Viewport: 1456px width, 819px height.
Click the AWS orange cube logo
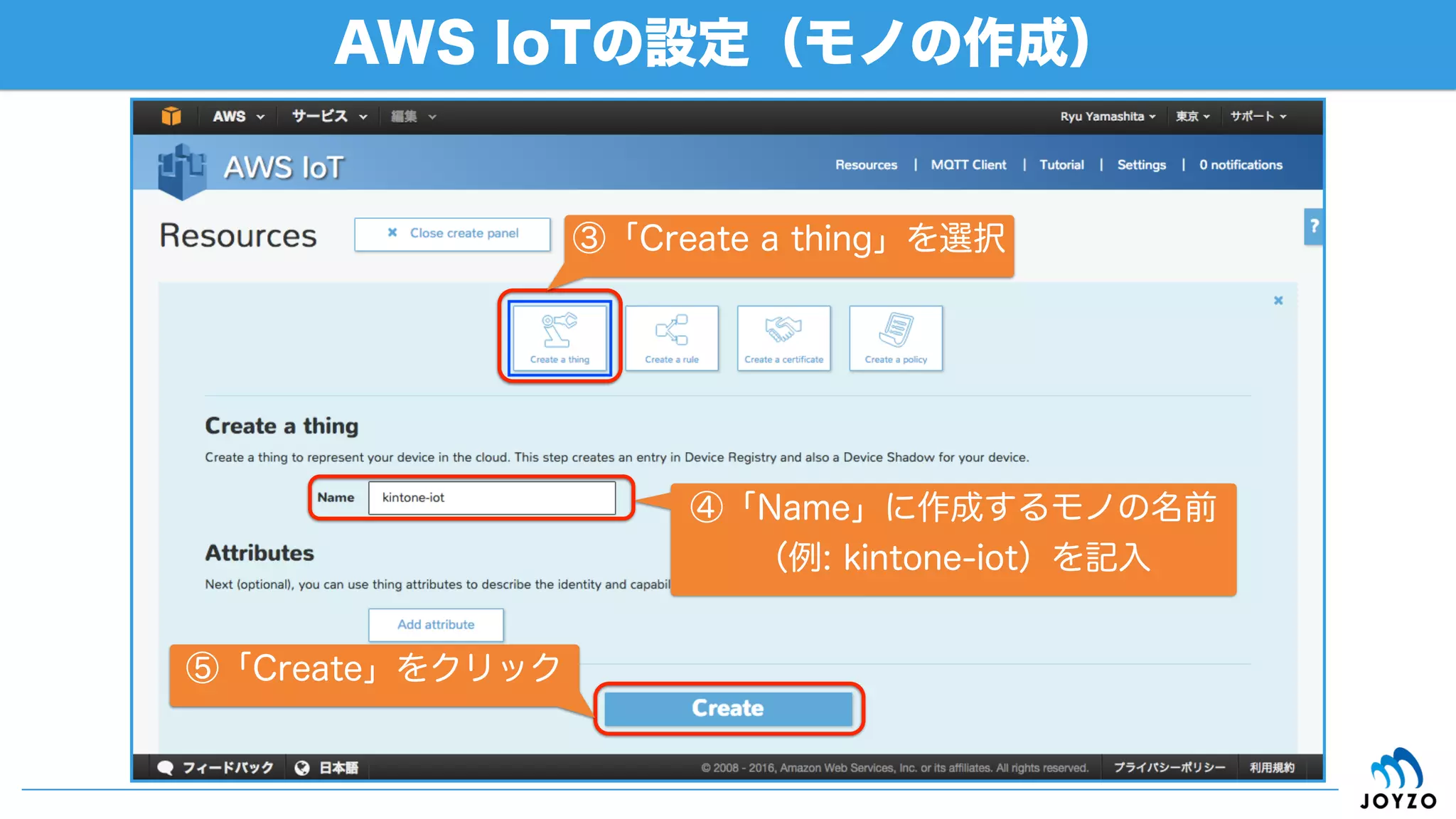[x=171, y=116]
